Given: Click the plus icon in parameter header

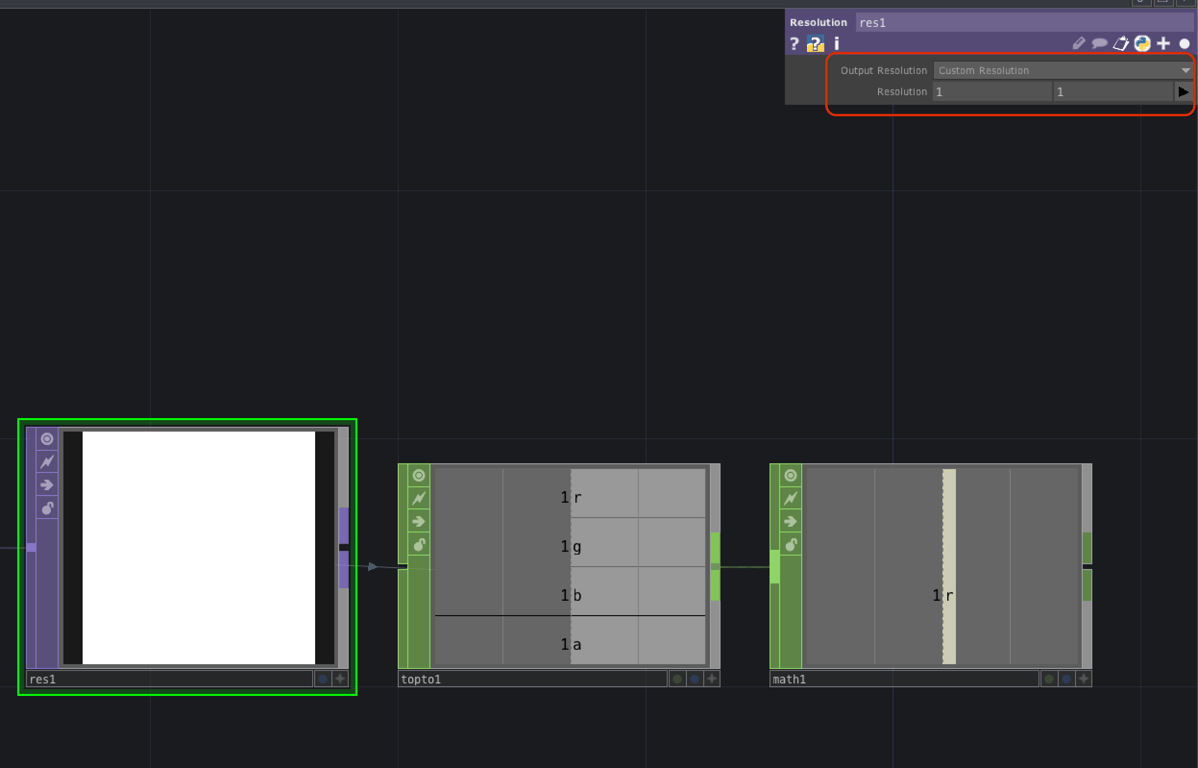Looking at the screenshot, I should [x=1164, y=44].
